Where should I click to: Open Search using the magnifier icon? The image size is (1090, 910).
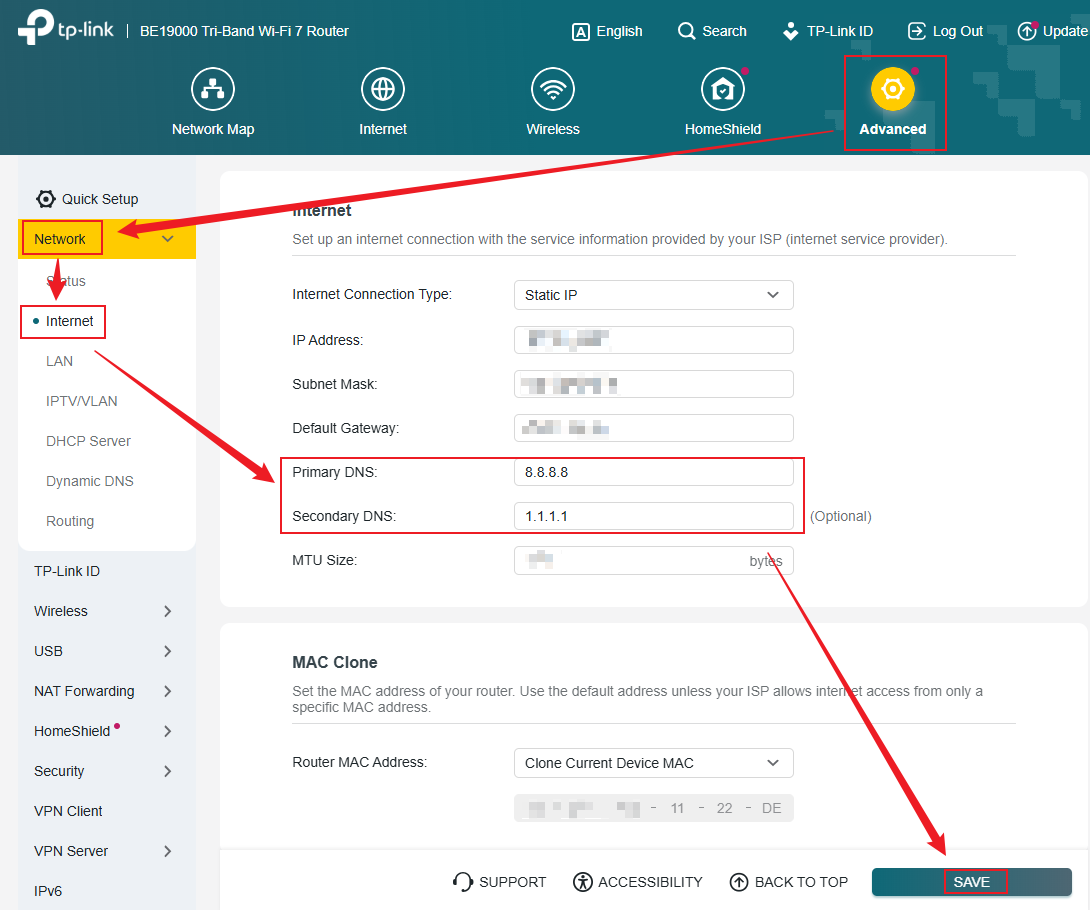[x=711, y=31]
